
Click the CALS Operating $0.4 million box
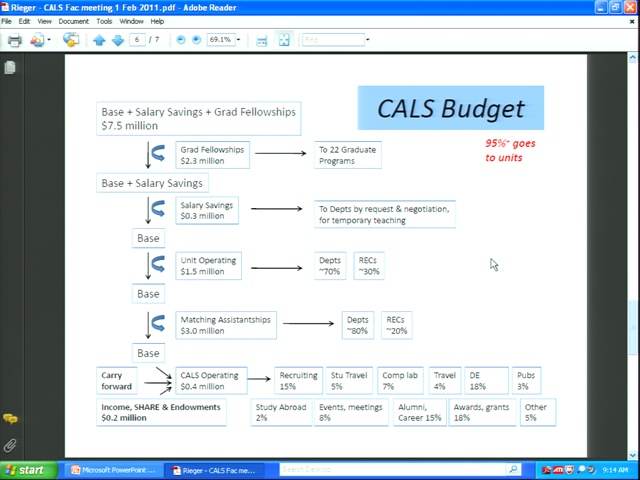point(211,381)
